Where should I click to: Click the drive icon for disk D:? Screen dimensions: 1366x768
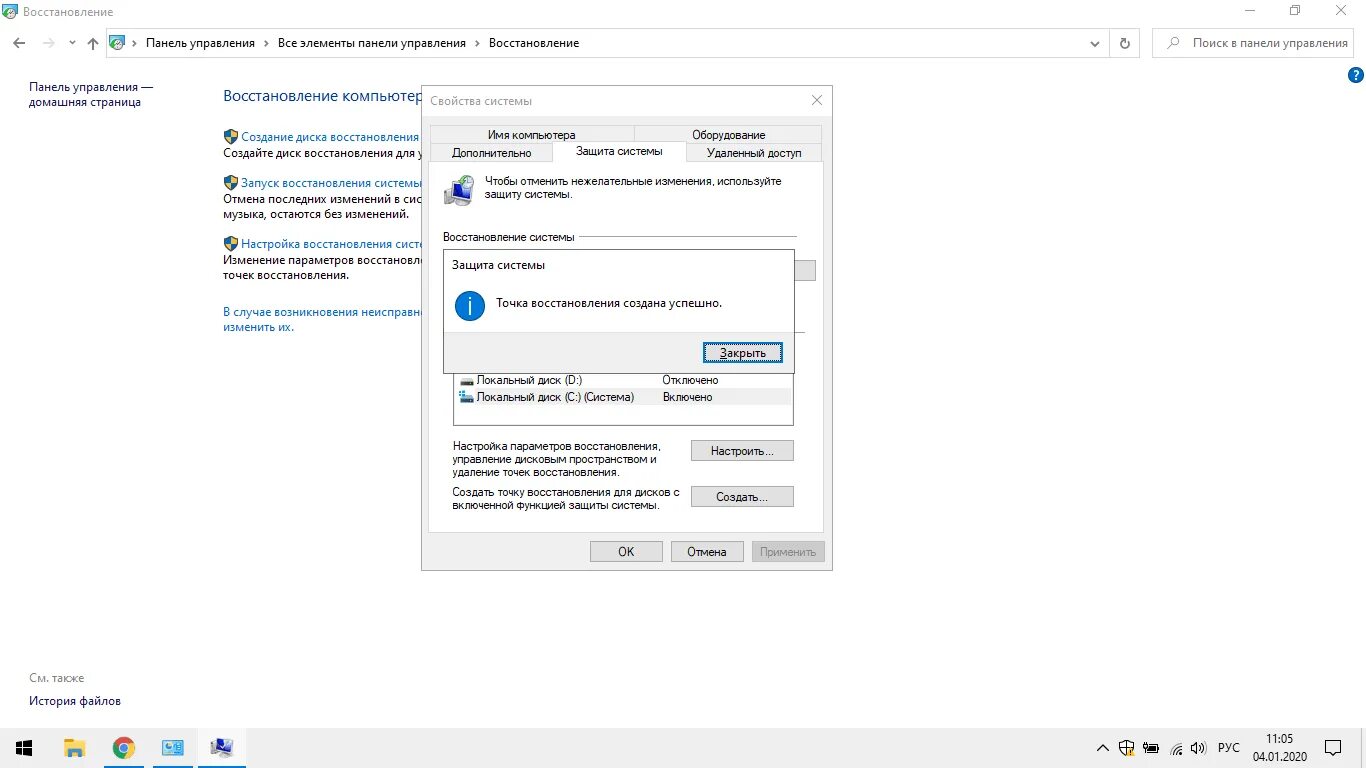click(x=466, y=381)
